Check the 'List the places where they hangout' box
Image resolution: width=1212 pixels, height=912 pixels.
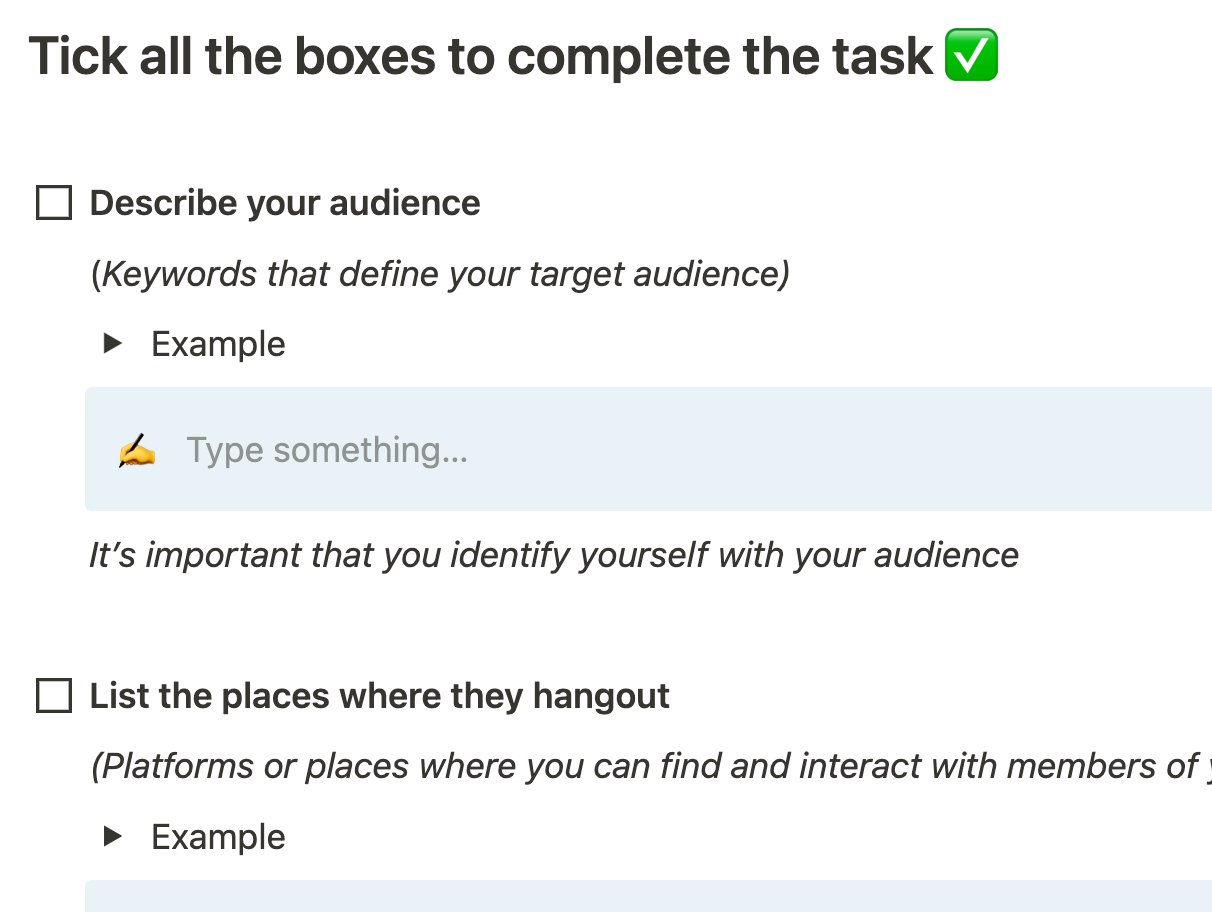[54, 696]
